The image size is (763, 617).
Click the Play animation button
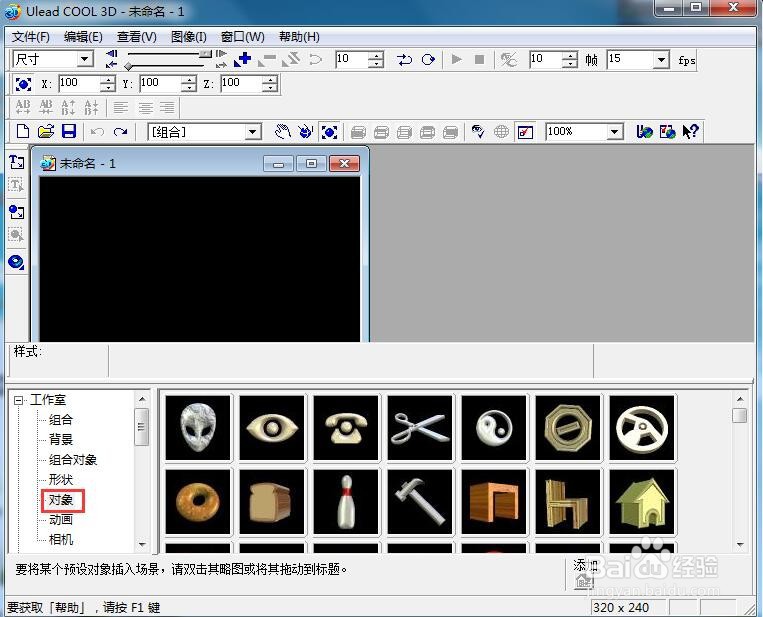[456, 59]
